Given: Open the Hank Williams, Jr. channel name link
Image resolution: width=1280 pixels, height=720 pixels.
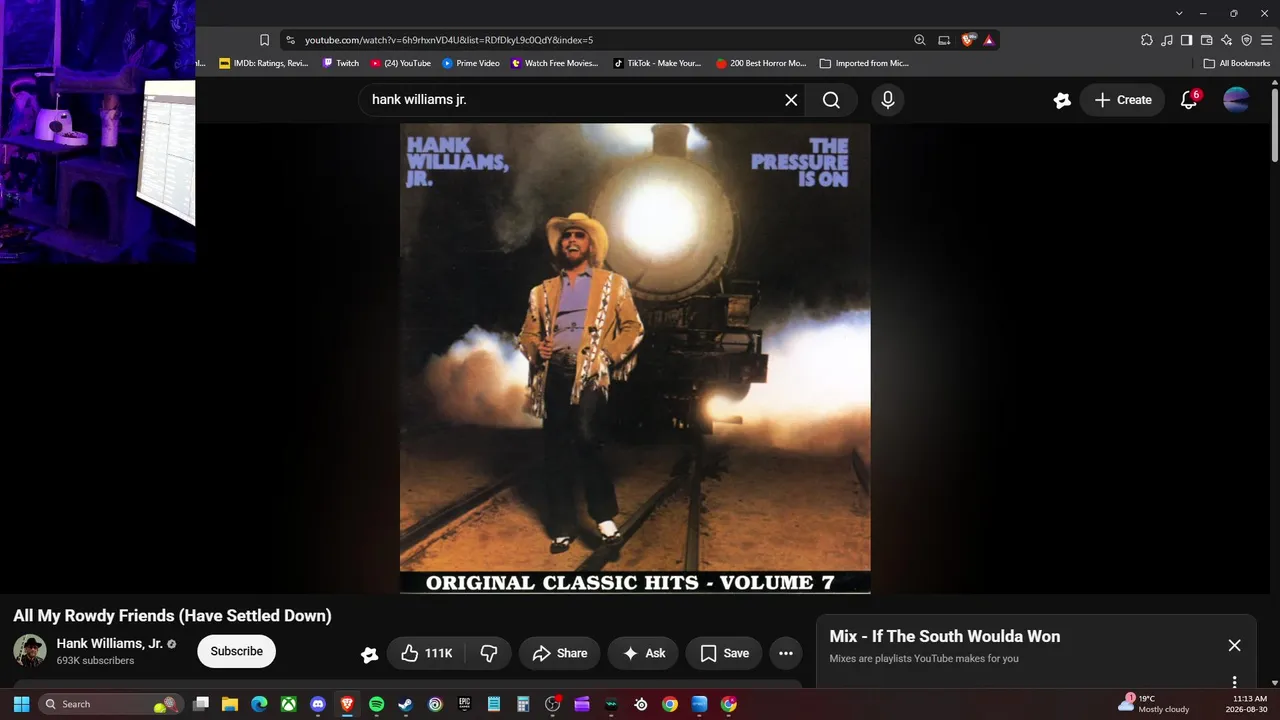Looking at the screenshot, I should 110,643.
